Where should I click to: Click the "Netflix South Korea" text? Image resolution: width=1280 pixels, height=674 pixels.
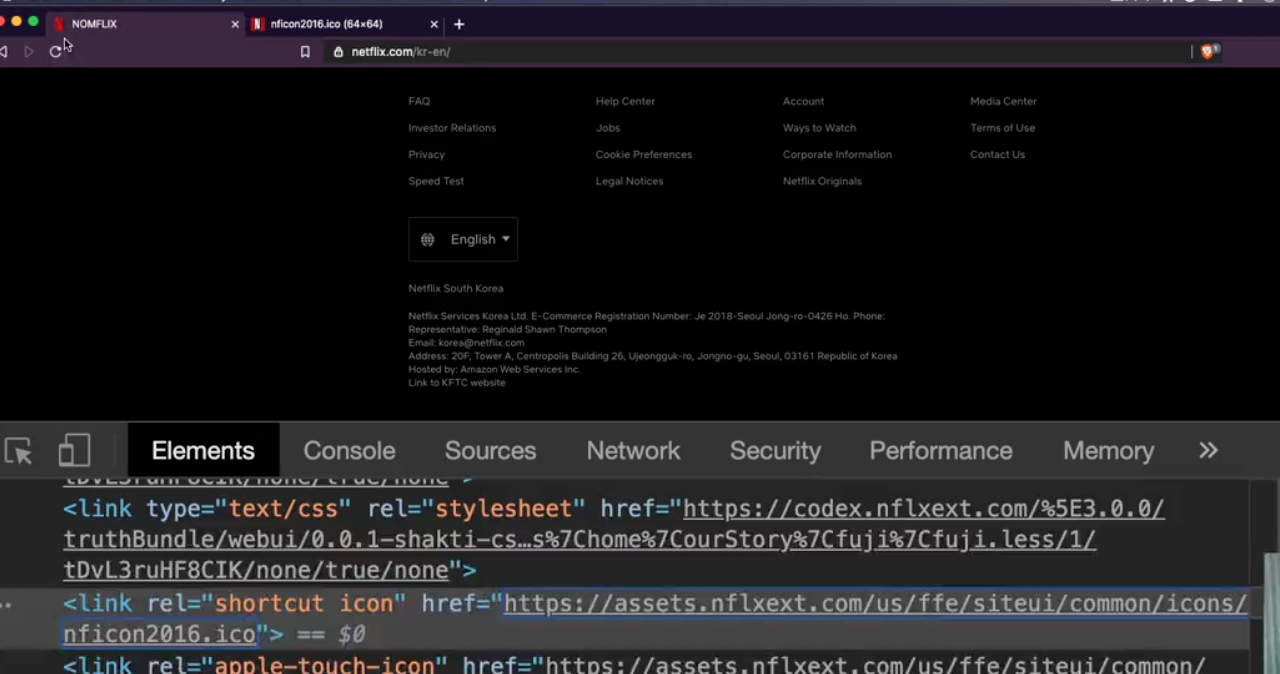tap(456, 289)
